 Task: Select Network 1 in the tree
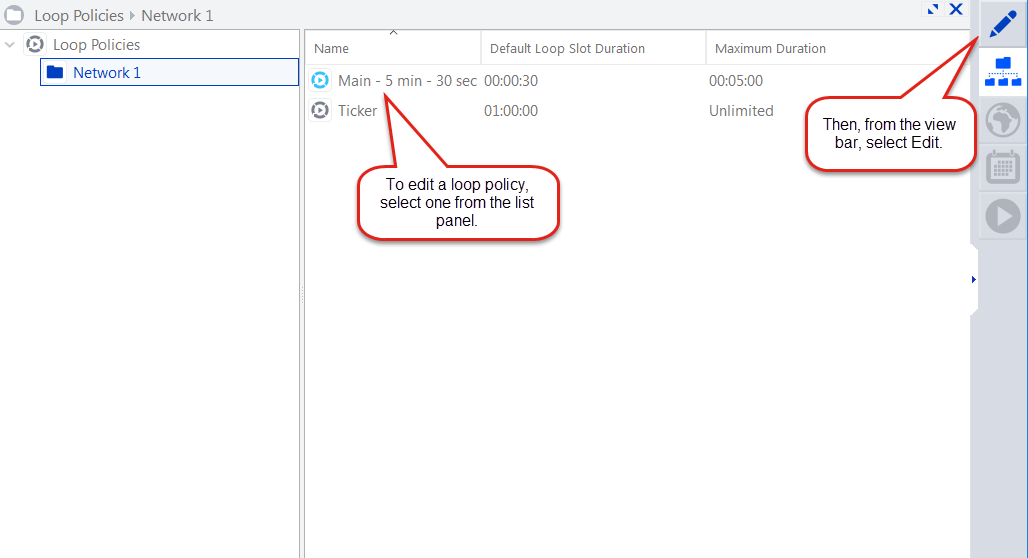[107, 73]
